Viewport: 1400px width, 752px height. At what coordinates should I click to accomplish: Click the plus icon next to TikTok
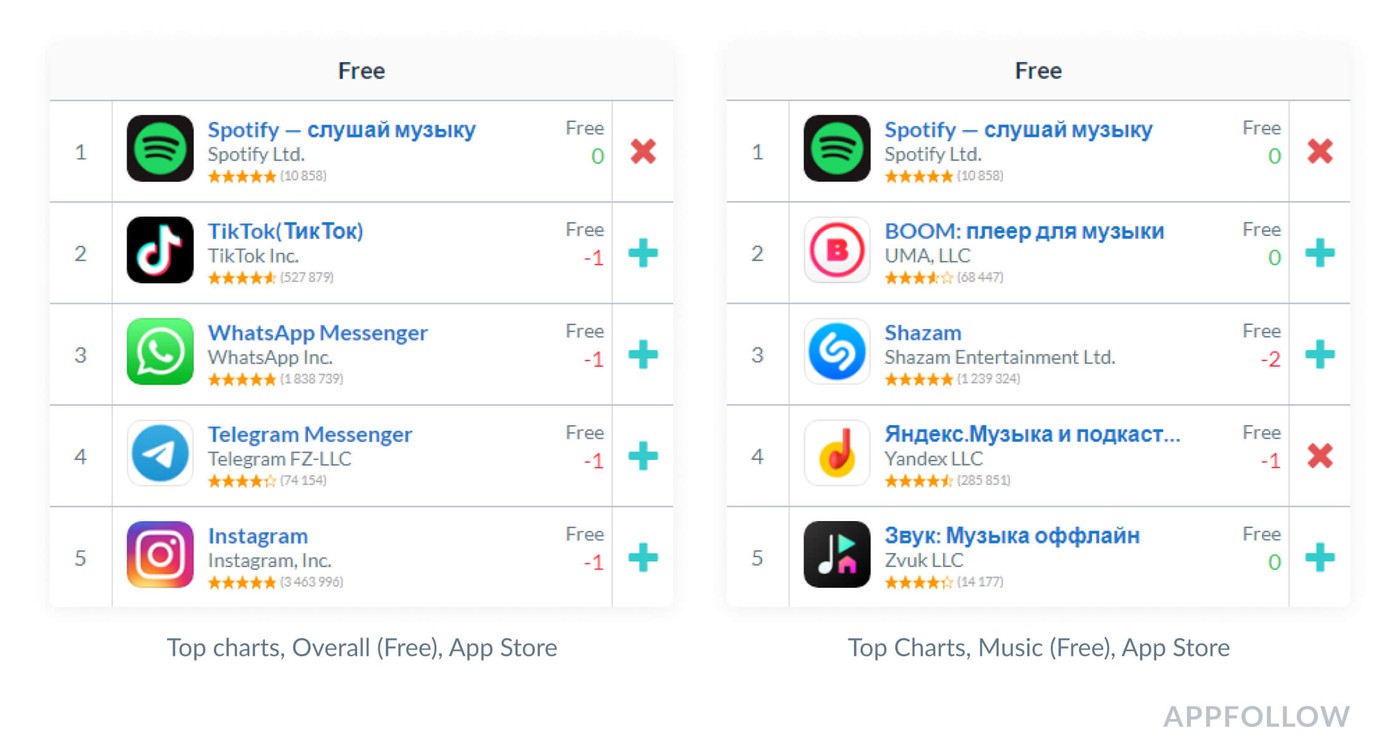[x=643, y=253]
